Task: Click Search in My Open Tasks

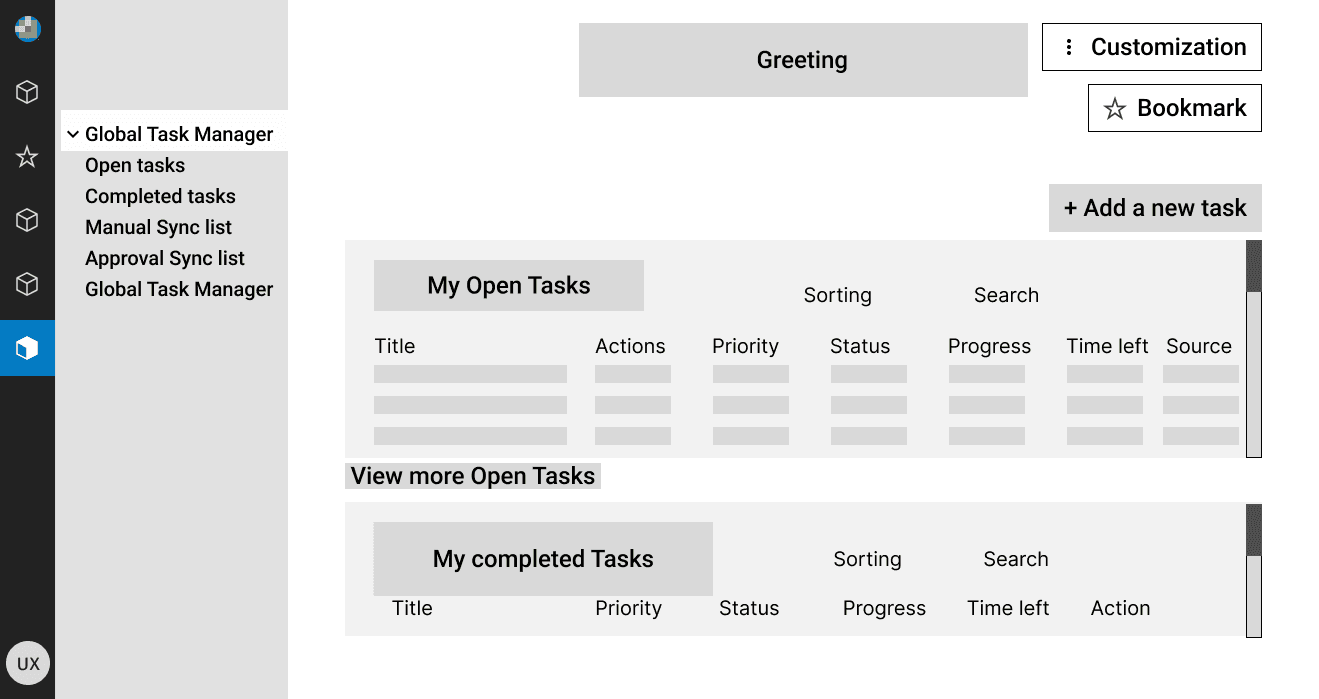Action: point(1006,295)
